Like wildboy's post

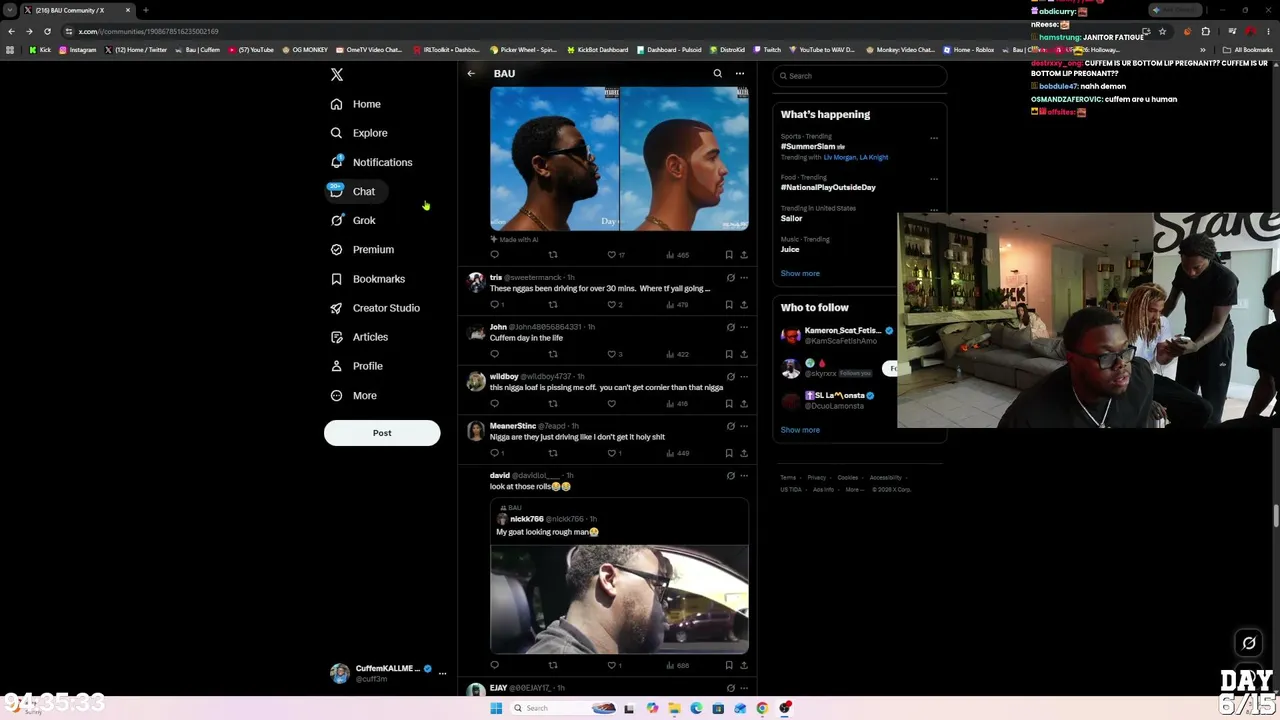tap(612, 404)
